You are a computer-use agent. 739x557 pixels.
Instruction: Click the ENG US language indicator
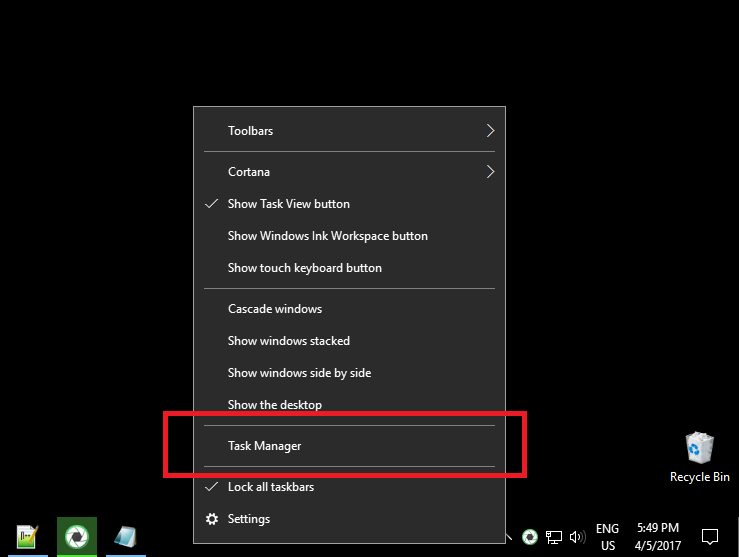point(608,537)
